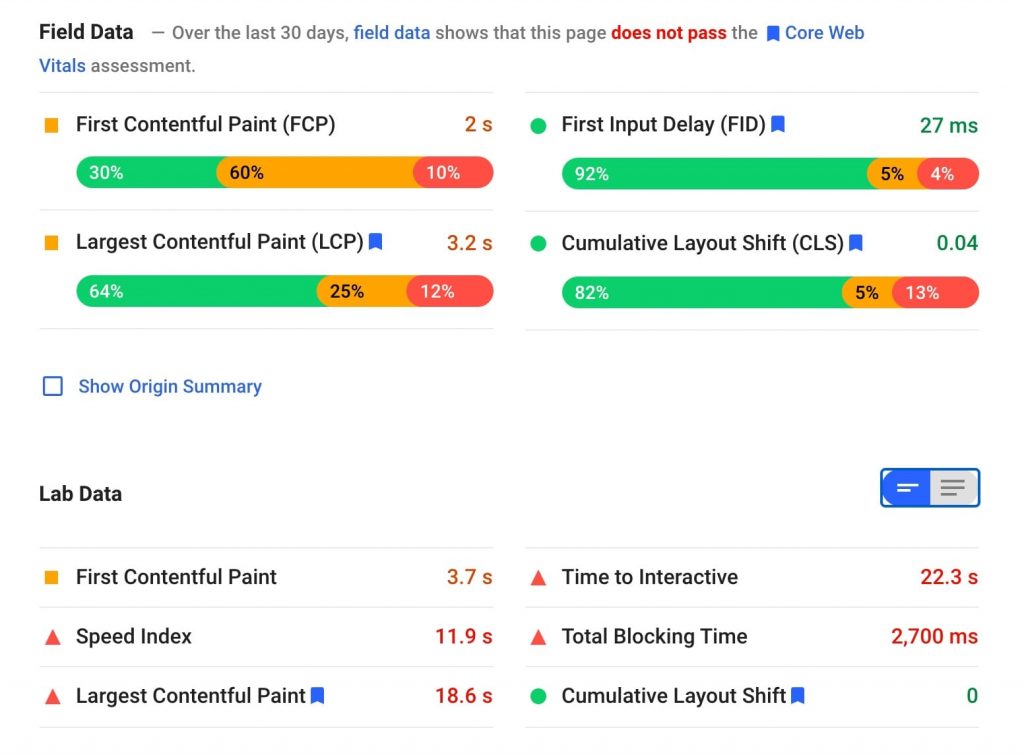Click the green circle icon beside Lab Data Cumulative Layout Shift

539,695
